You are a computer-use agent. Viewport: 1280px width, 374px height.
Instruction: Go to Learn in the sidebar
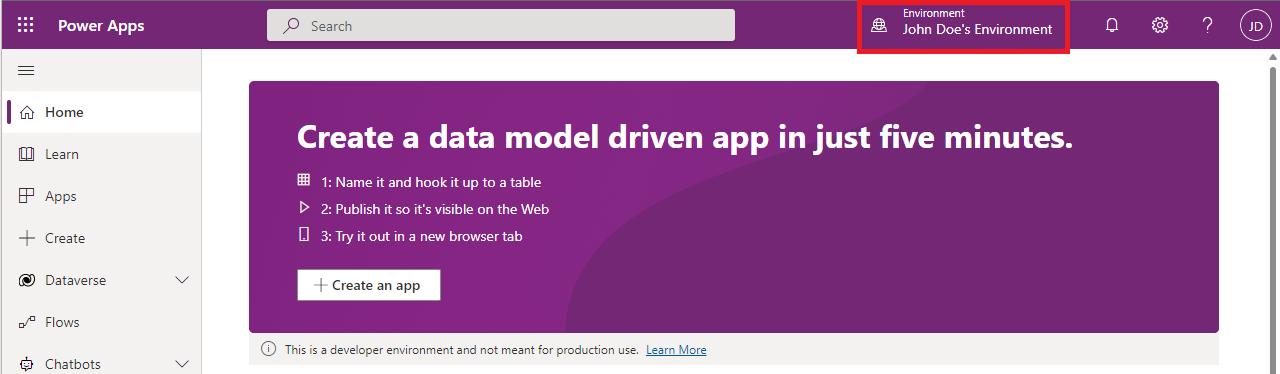(102, 154)
